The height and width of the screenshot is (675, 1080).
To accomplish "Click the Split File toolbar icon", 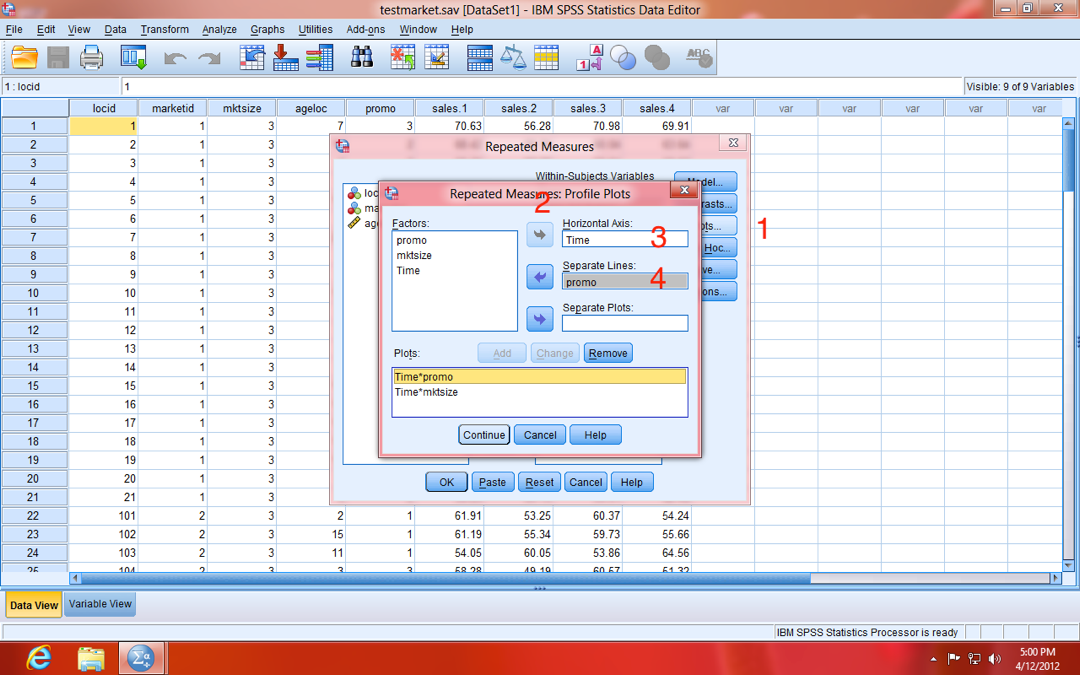I will [480, 58].
